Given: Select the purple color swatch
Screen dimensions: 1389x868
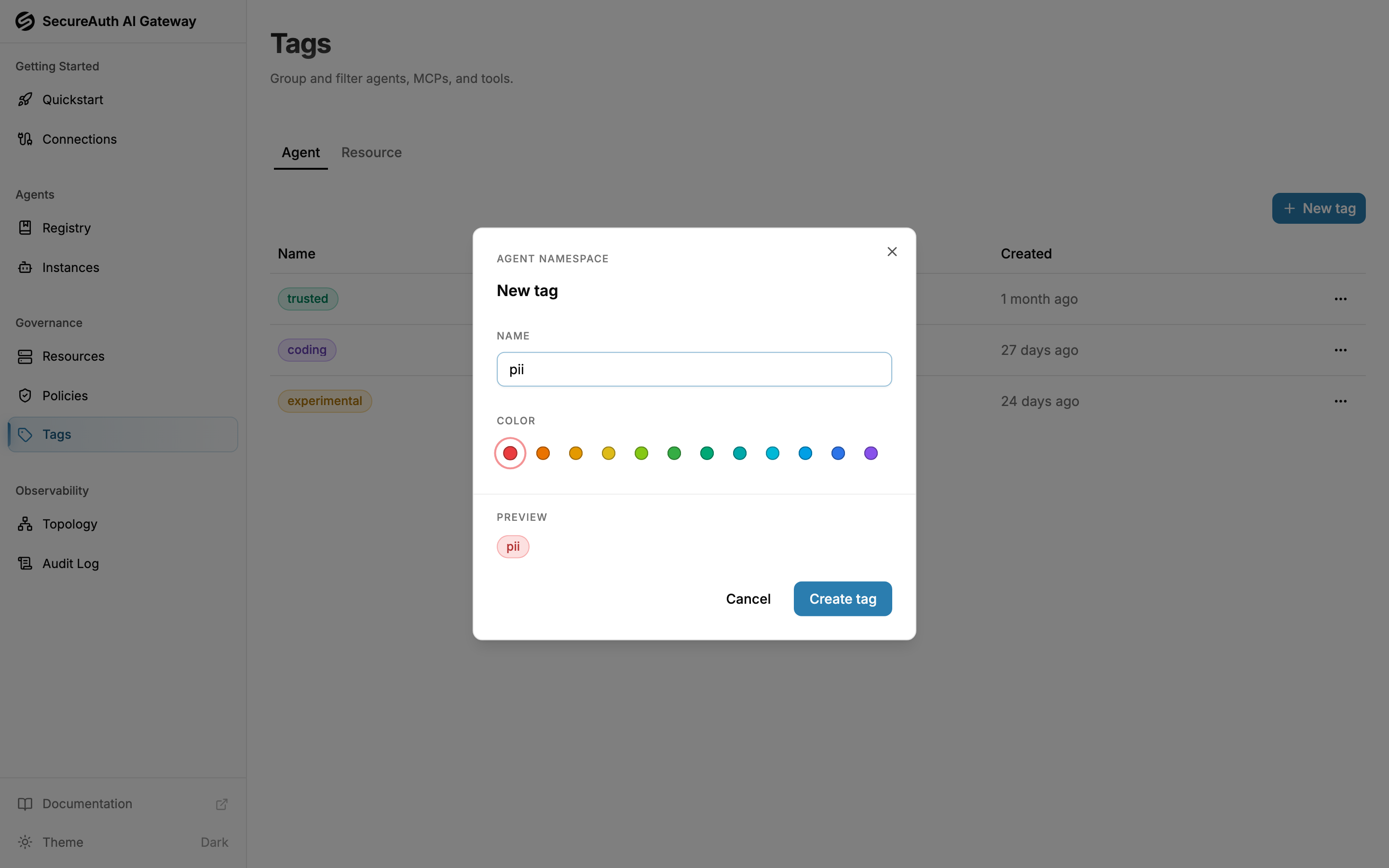Looking at the screenshot, I should [x=871, y=453].
